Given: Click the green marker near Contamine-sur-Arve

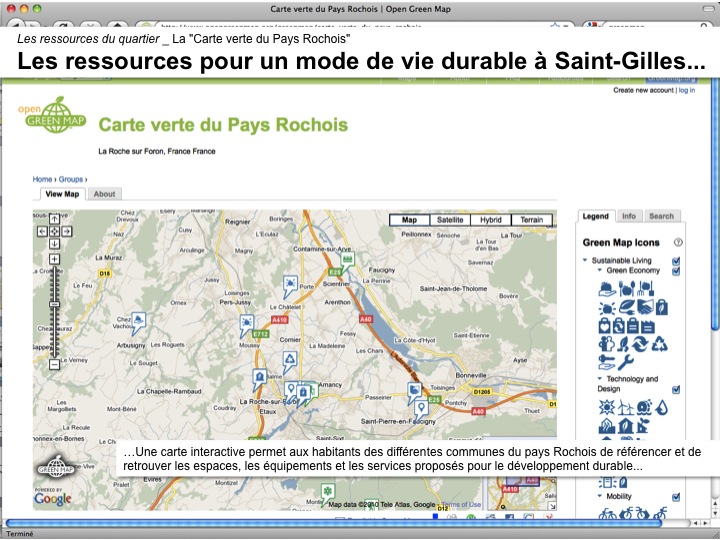Looking at the screenshot, I should coord(337,272).
